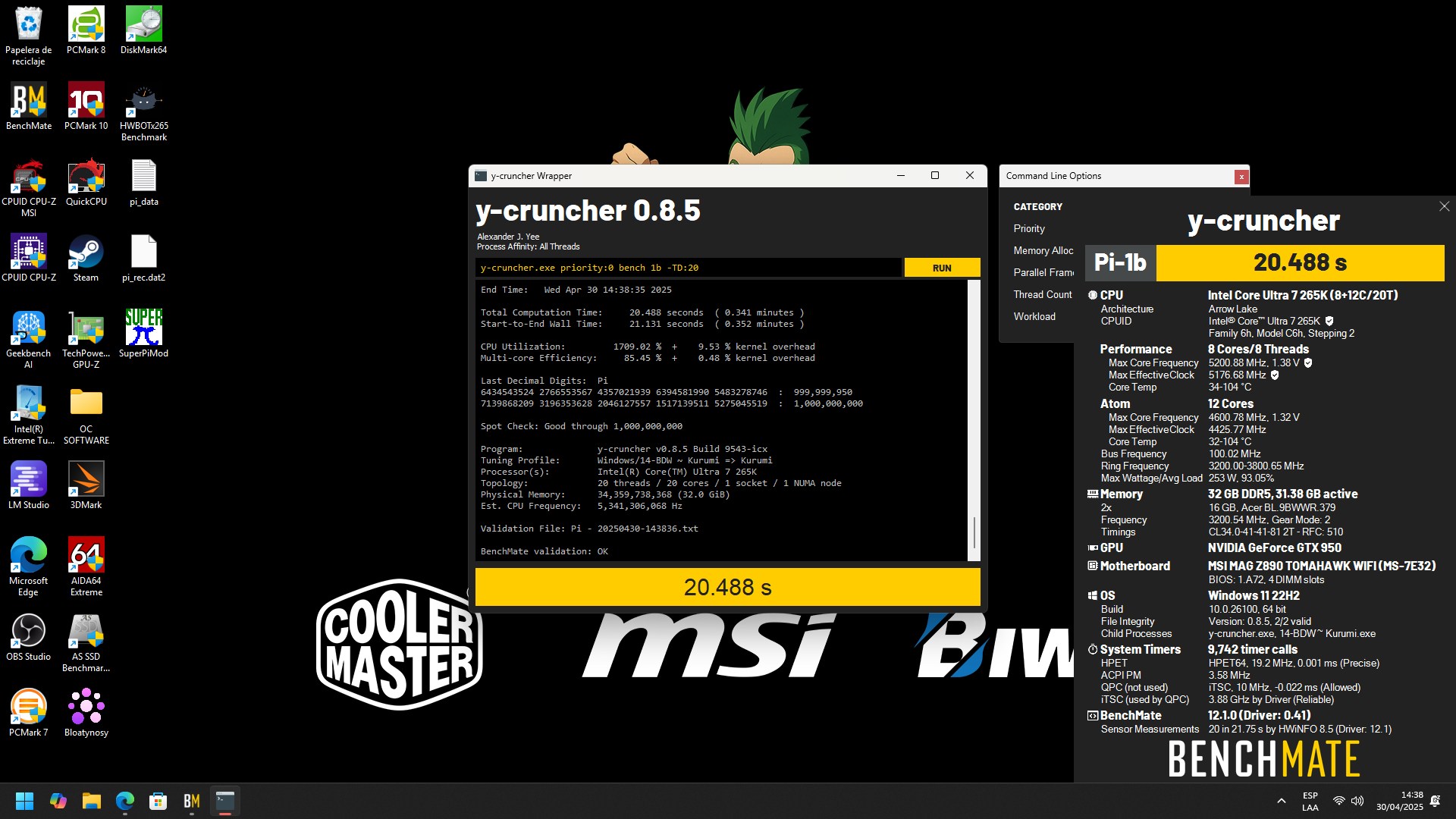Image resolution: width=1456 pixels, height=819 pixels.
Task: Launch PCMark 10 from the desktop
Action: (x=86, y=106)
